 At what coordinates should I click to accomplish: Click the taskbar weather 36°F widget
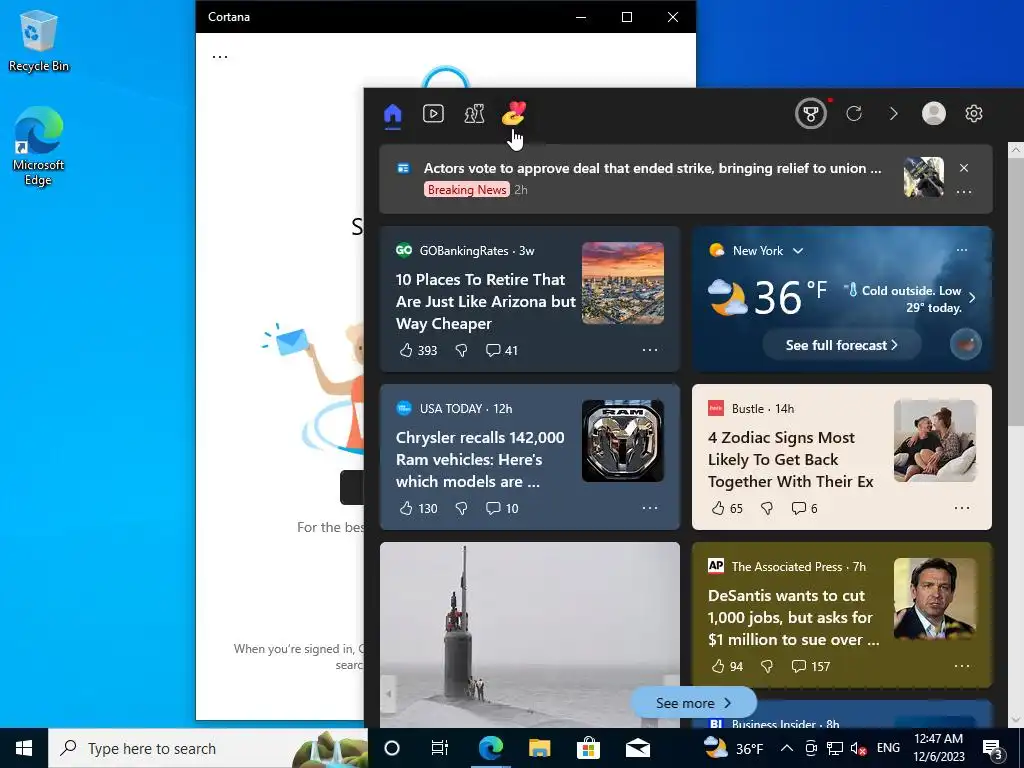tap(733, 748)
